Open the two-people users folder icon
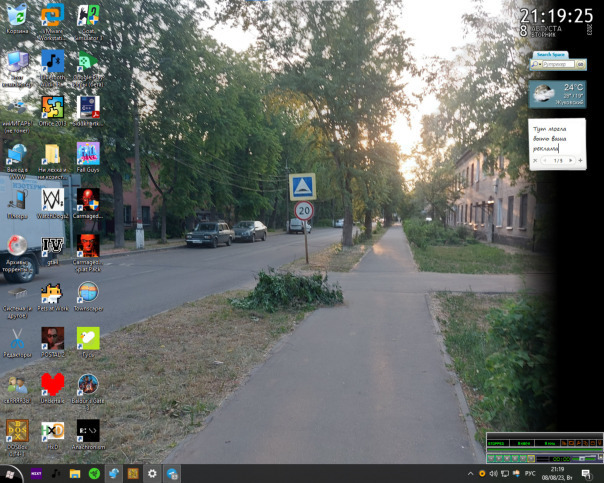The height and width of the screenshot is (483, 604). pos(17,389)
